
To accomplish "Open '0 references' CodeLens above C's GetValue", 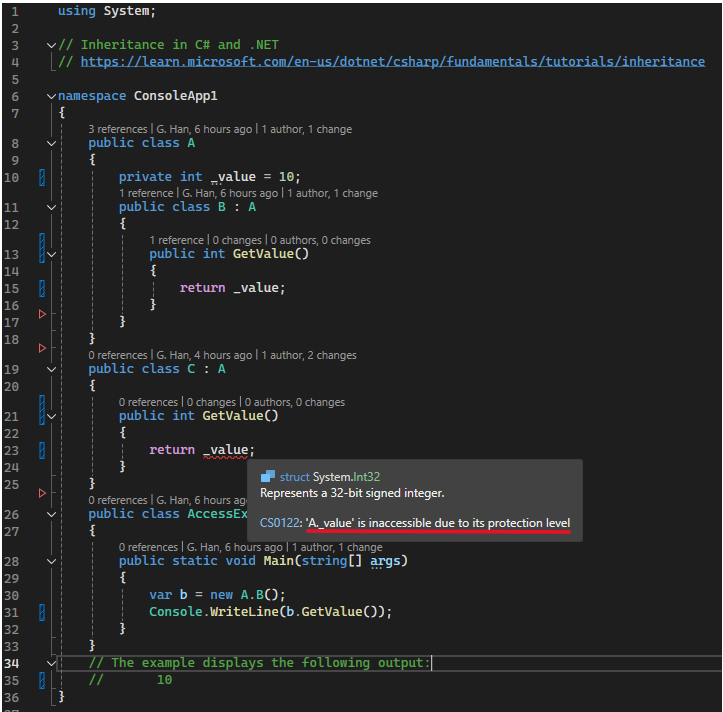I will 148,402.
